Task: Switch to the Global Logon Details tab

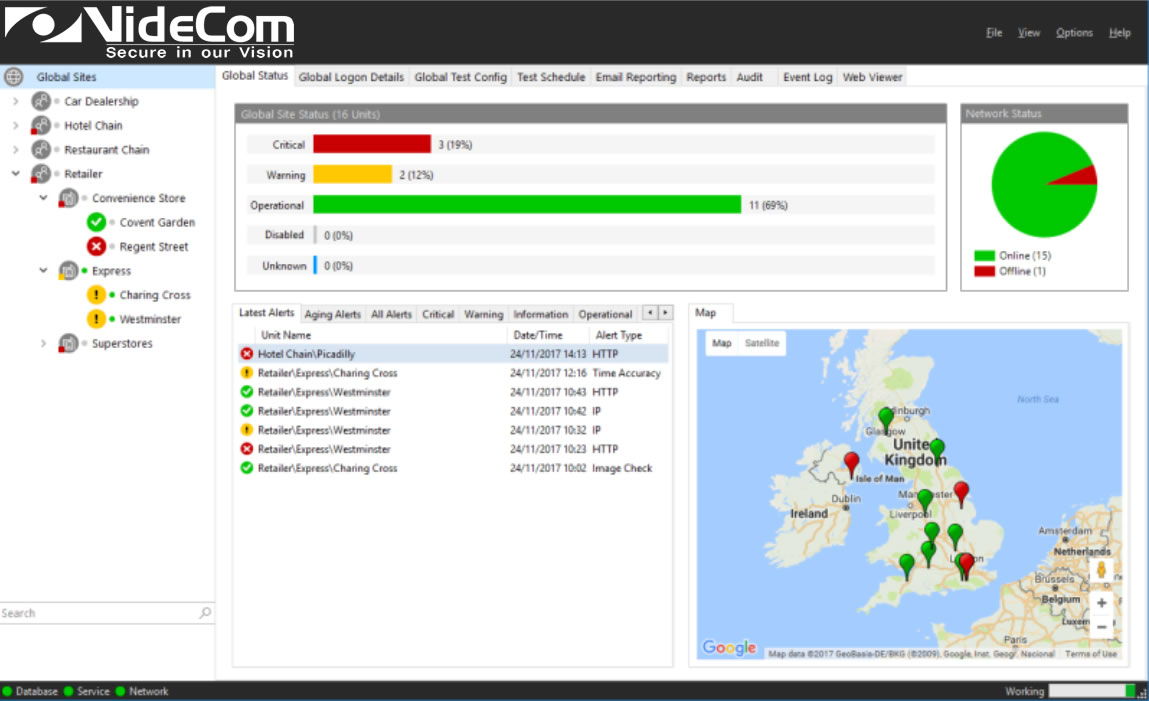Action: [351, 77]
